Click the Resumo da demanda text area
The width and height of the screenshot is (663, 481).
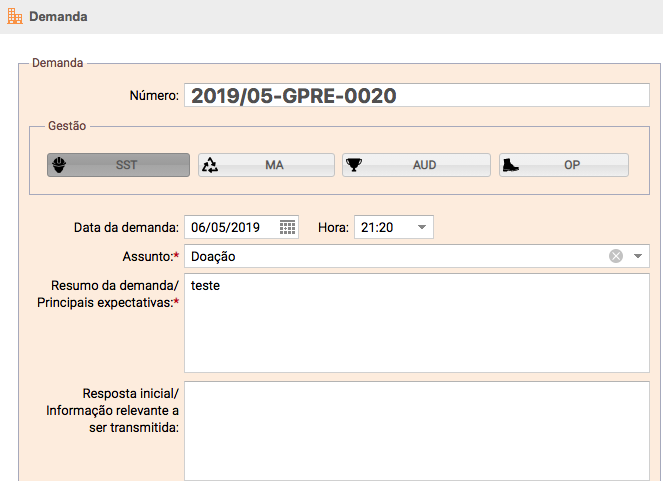click(417, 323)
